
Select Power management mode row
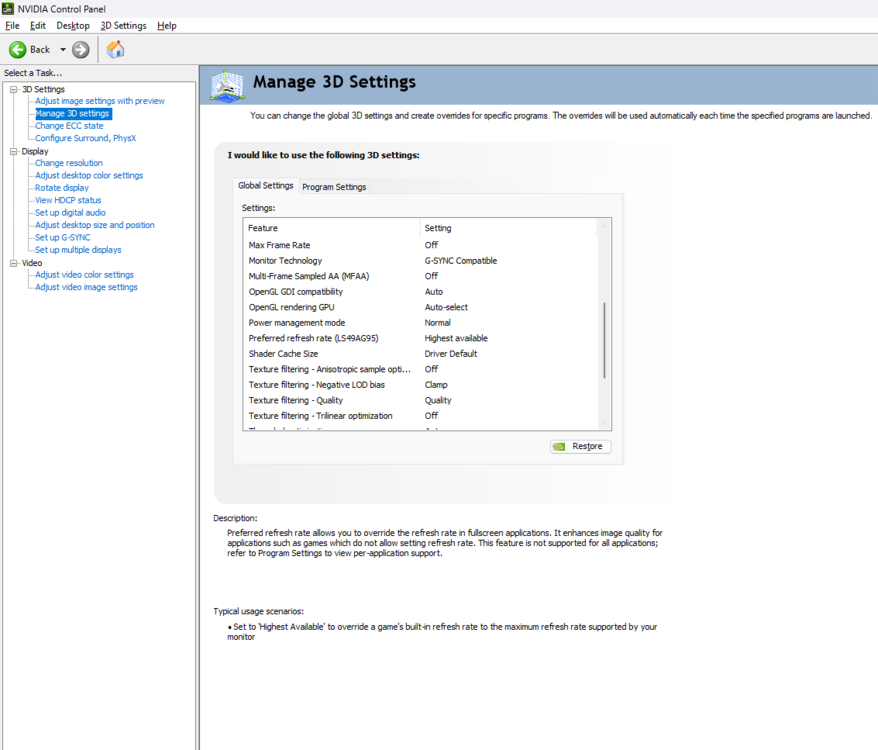[x=423, y=323]
